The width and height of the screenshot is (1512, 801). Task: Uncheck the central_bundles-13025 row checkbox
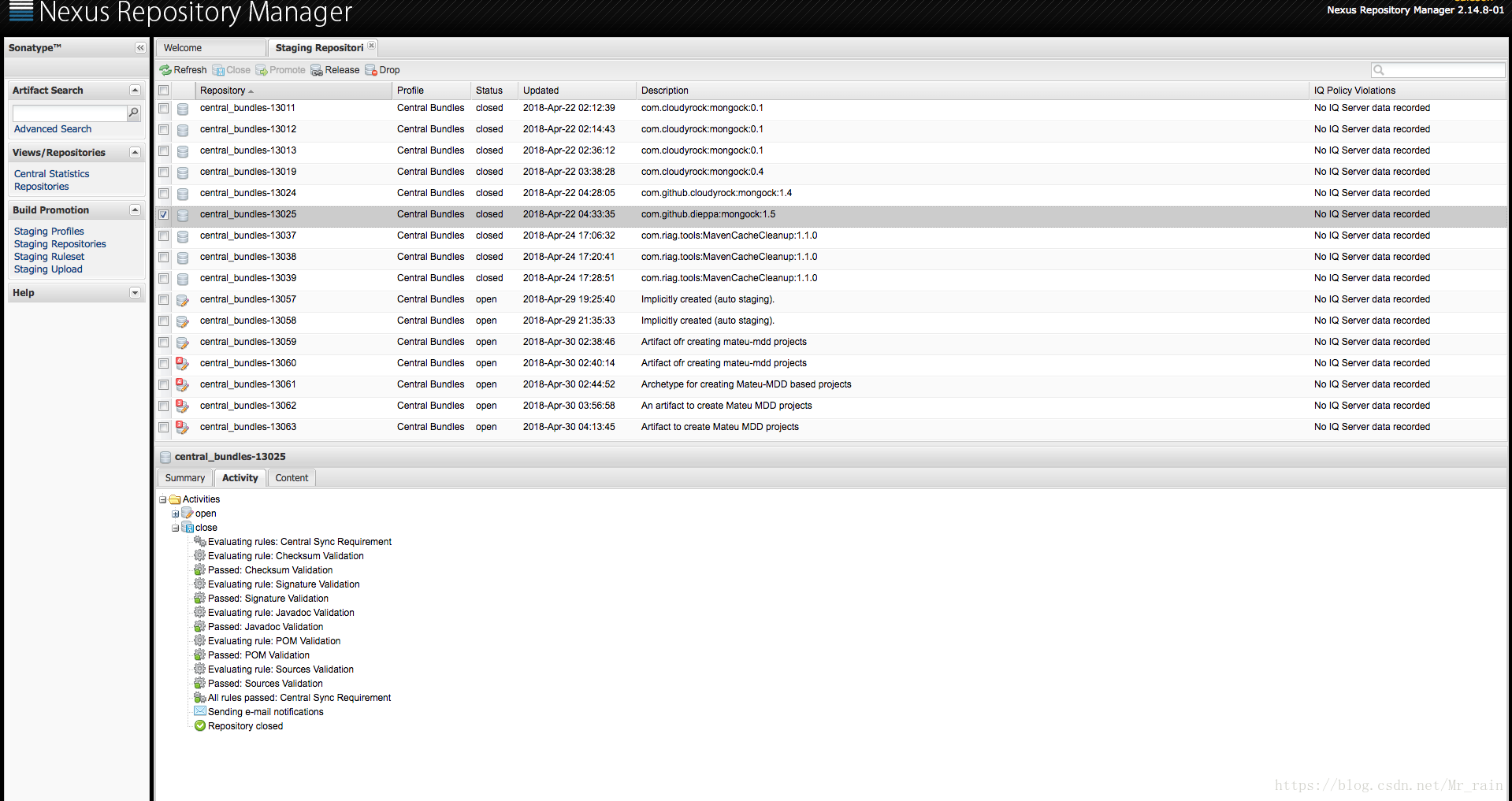coord(164,214)
